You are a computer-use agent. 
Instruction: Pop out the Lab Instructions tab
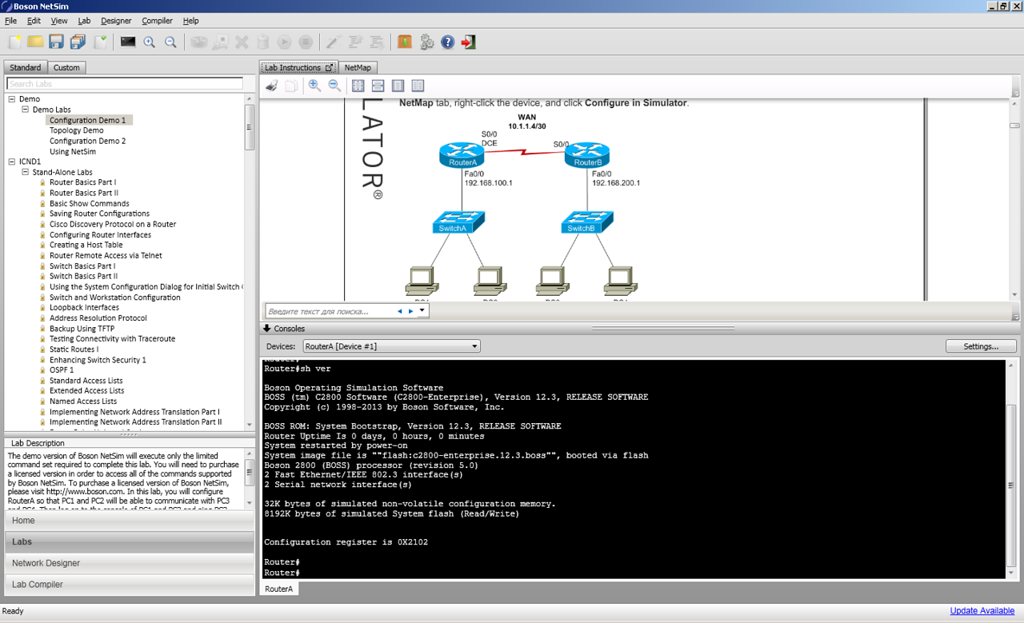(x=329, y=67)
